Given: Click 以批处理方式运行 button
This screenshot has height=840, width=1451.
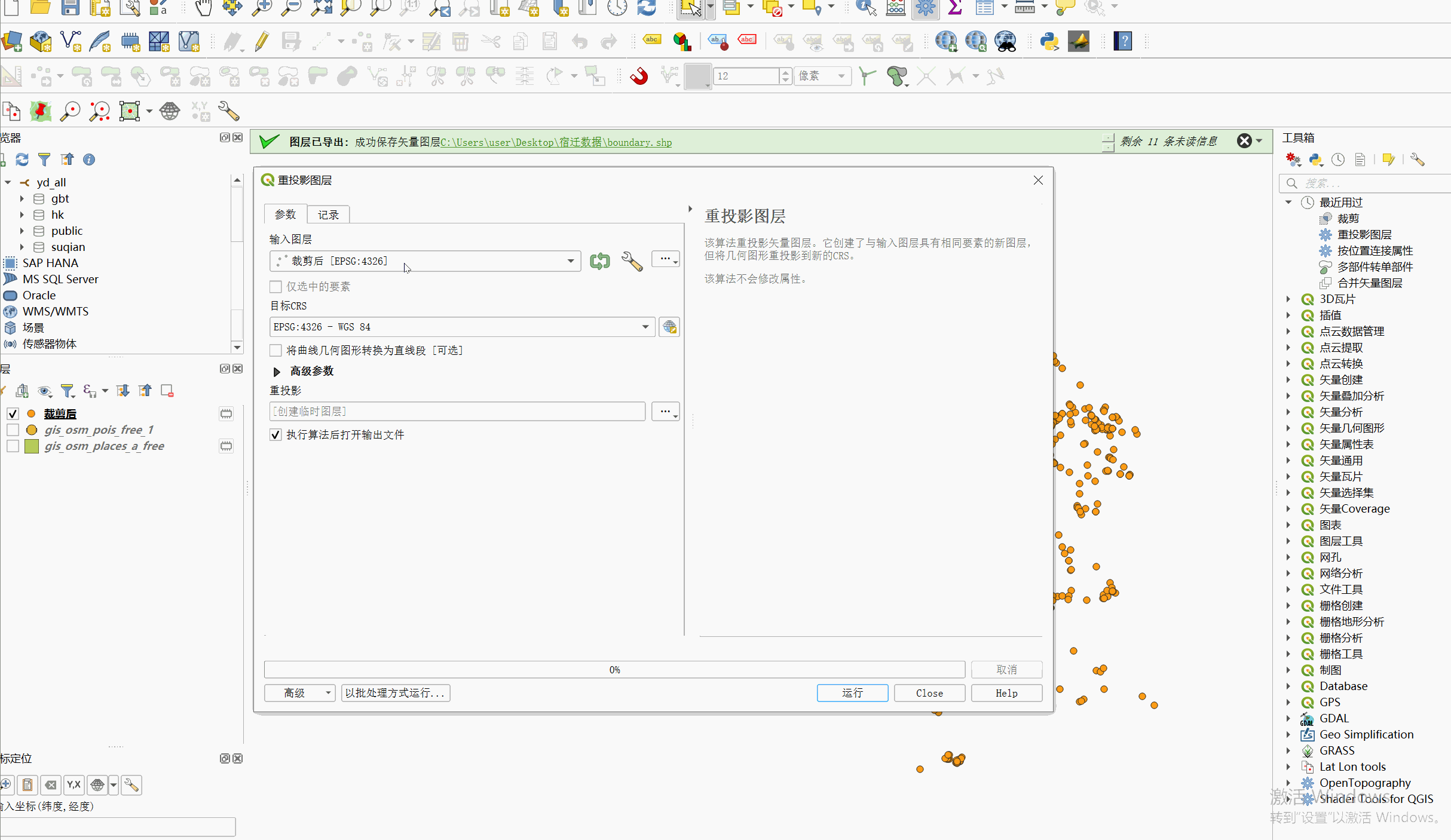Looking at the screenshot, I should [x=395, y=693].
